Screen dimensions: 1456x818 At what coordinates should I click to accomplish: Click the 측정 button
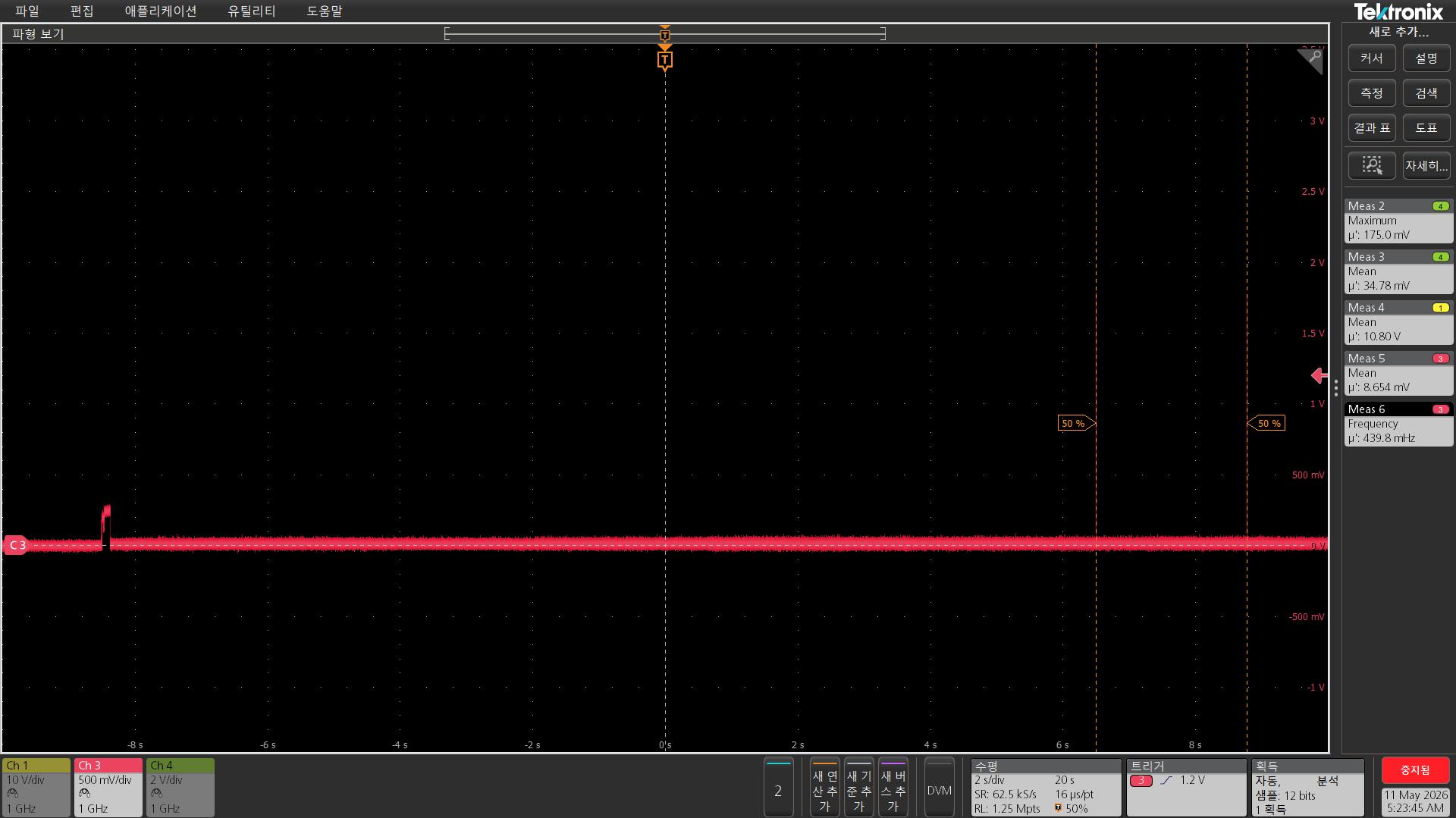1372,93
